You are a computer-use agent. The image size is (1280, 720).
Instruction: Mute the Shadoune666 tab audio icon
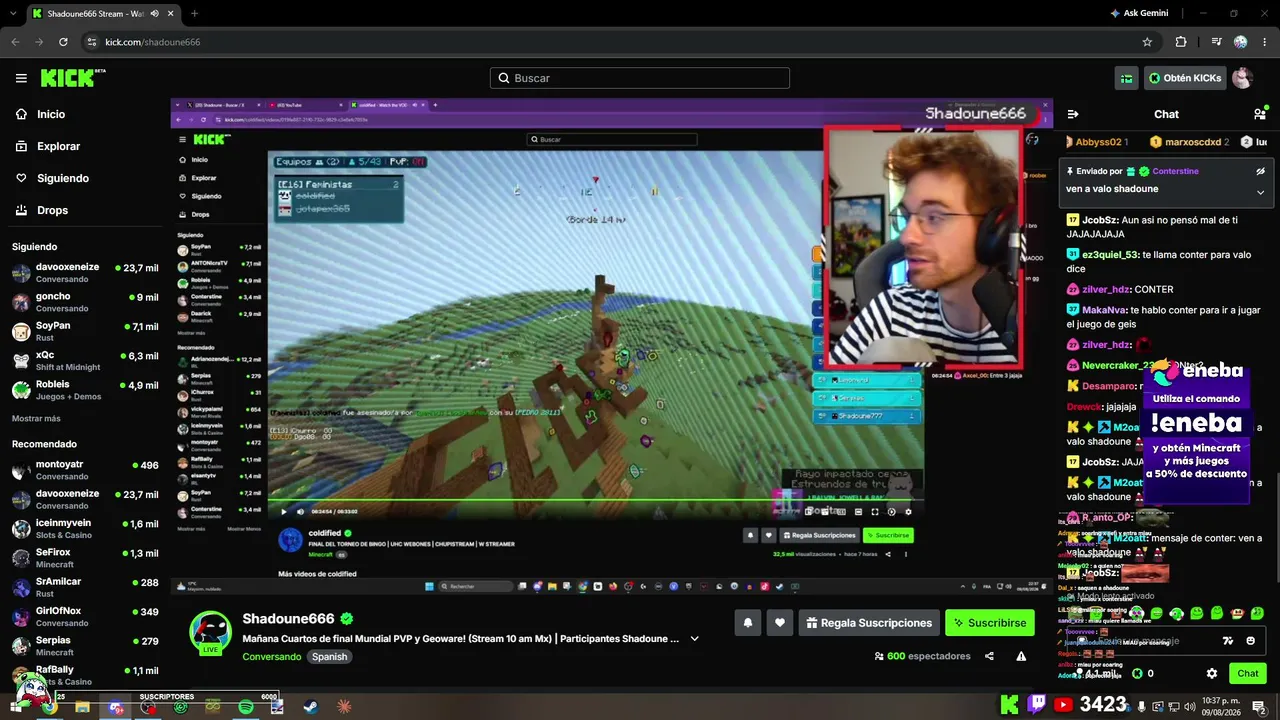(x=153, y=14)
